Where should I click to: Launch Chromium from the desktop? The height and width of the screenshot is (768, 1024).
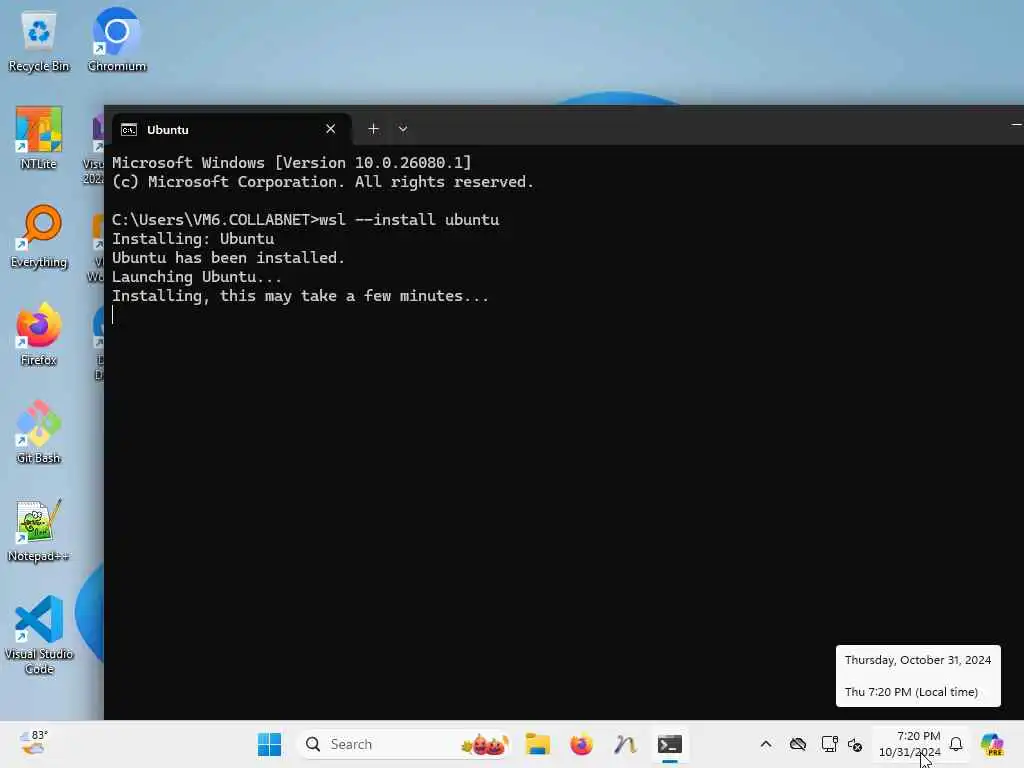pyautogui.click(x=117, y=40)
